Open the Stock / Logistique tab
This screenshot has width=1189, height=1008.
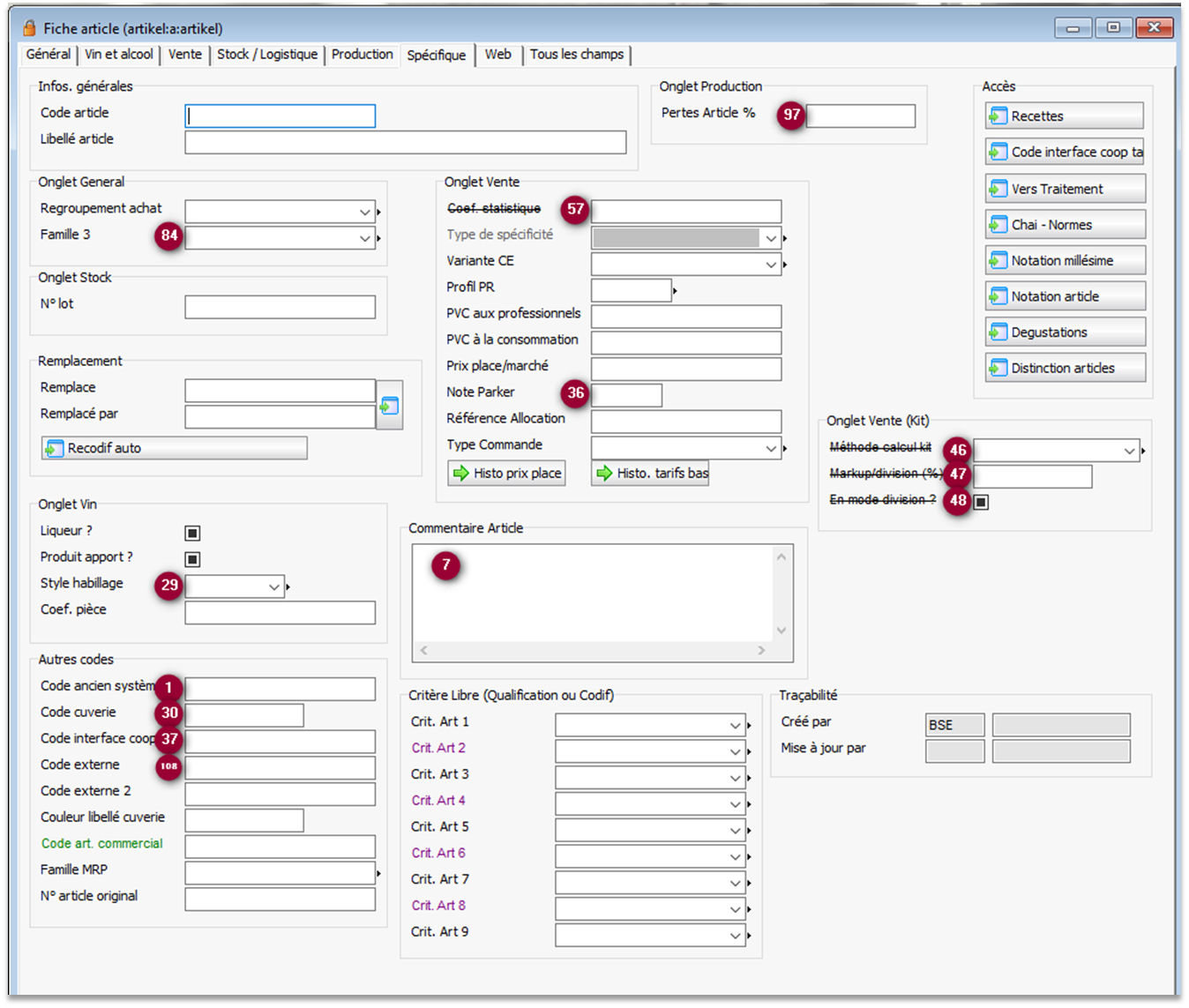click(x=267, y=55)
